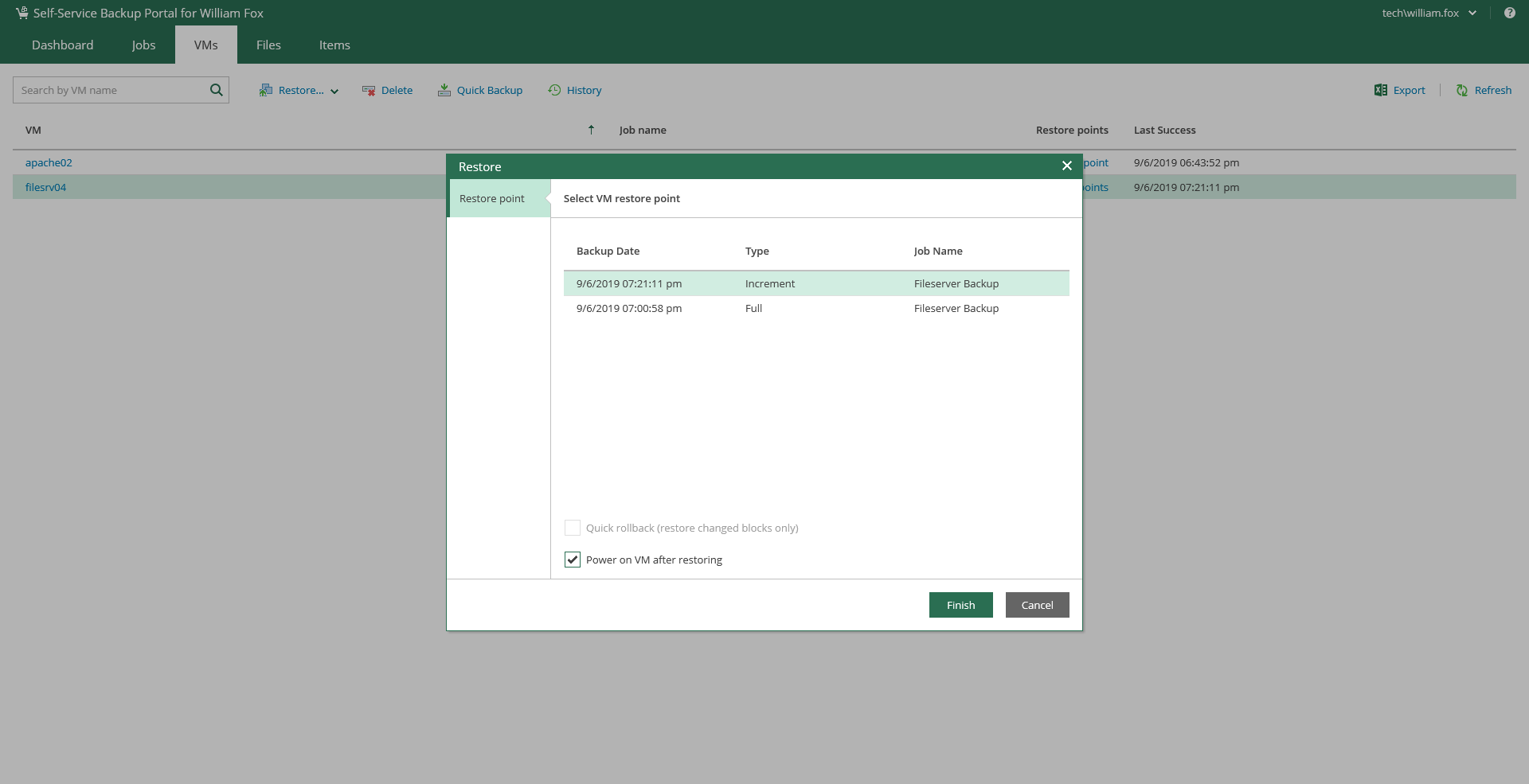
Task: Click the 9/6/2019 06:43:52 pm cell
Action: [x=1187, y=162]
